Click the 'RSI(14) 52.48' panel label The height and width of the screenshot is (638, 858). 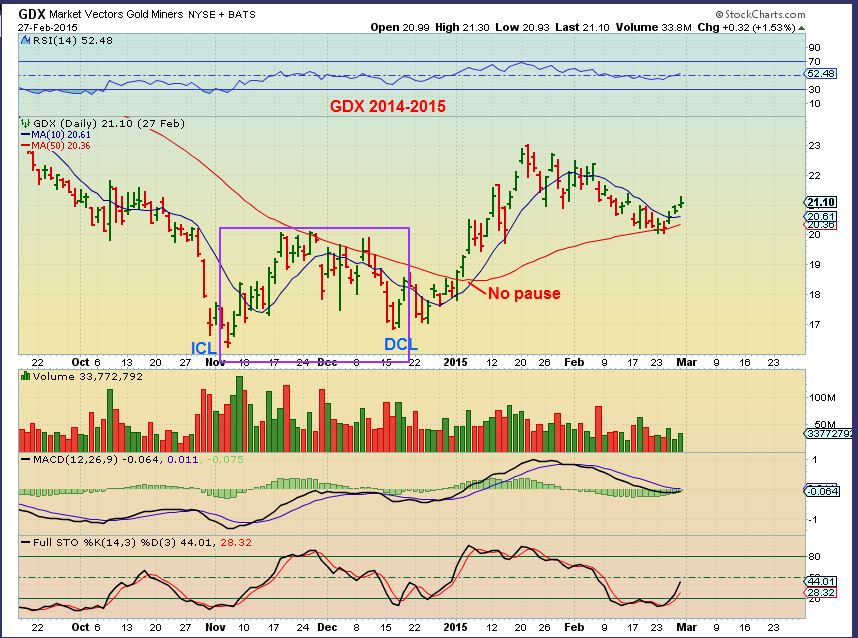point(73,40)
